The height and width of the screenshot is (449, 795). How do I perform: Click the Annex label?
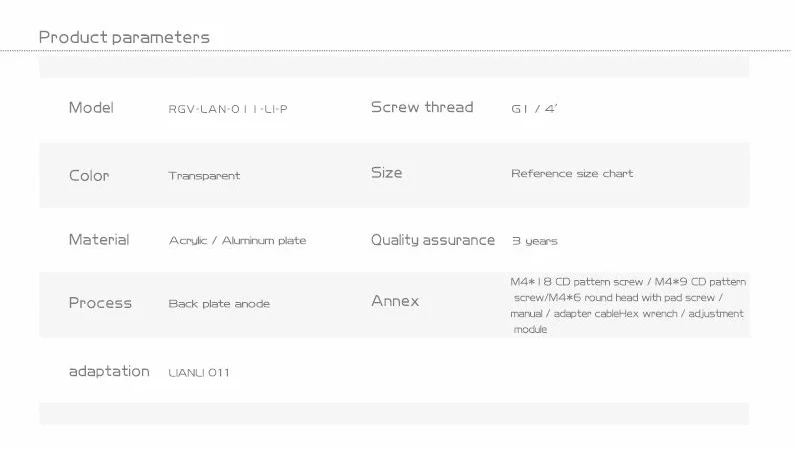[x=395, y=301]
